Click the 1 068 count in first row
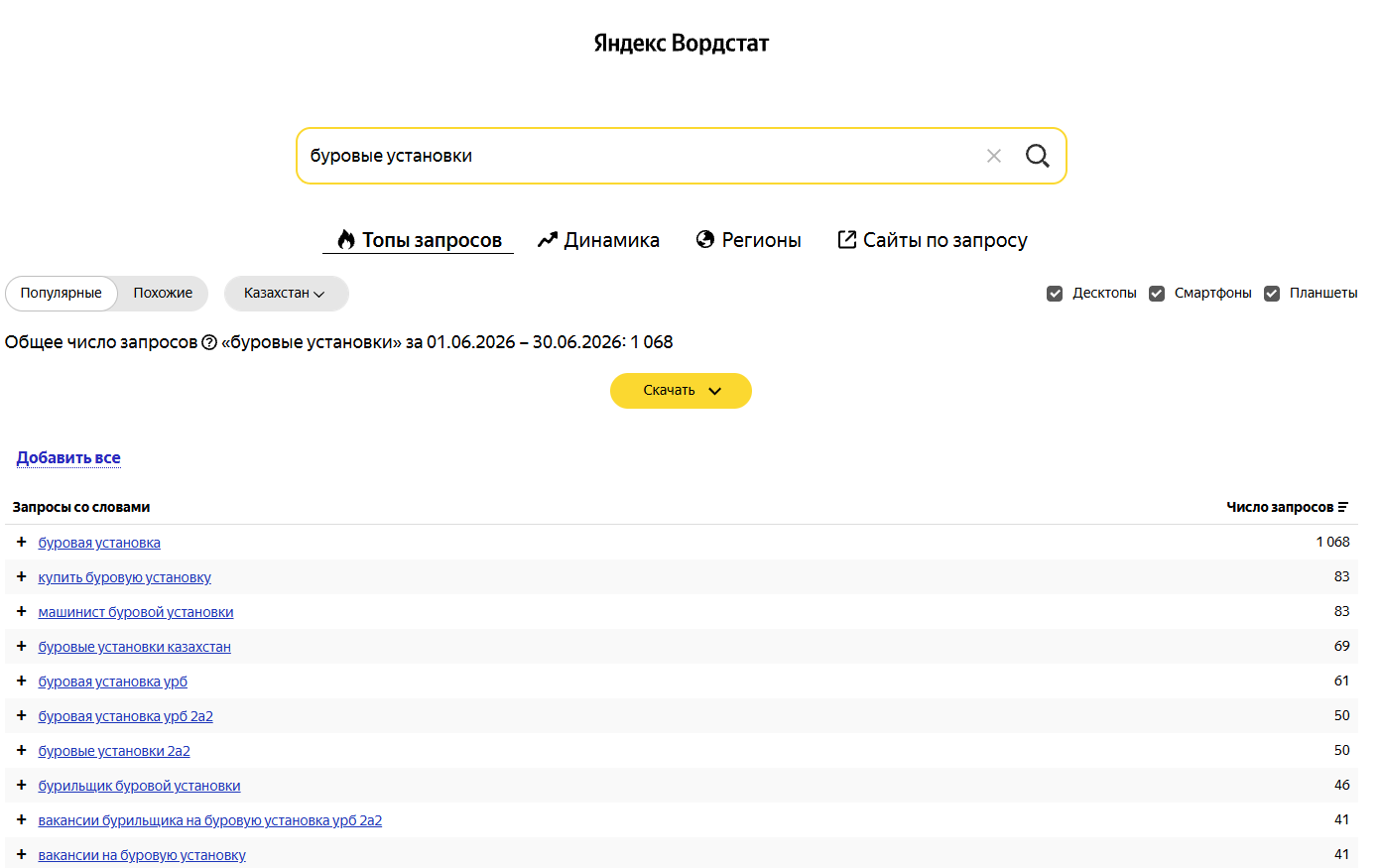This screenshot has width=1382, height=868. click(1332, 542)
